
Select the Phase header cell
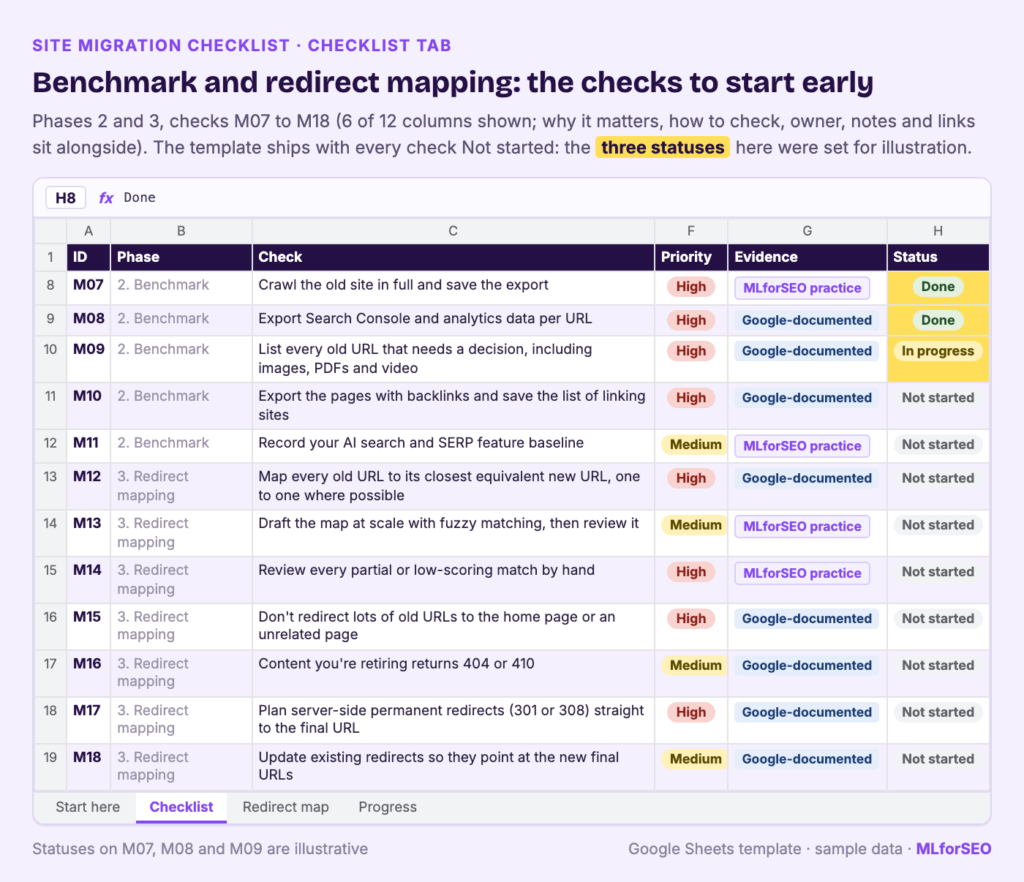pyautogui.click(x=181, y=257)
